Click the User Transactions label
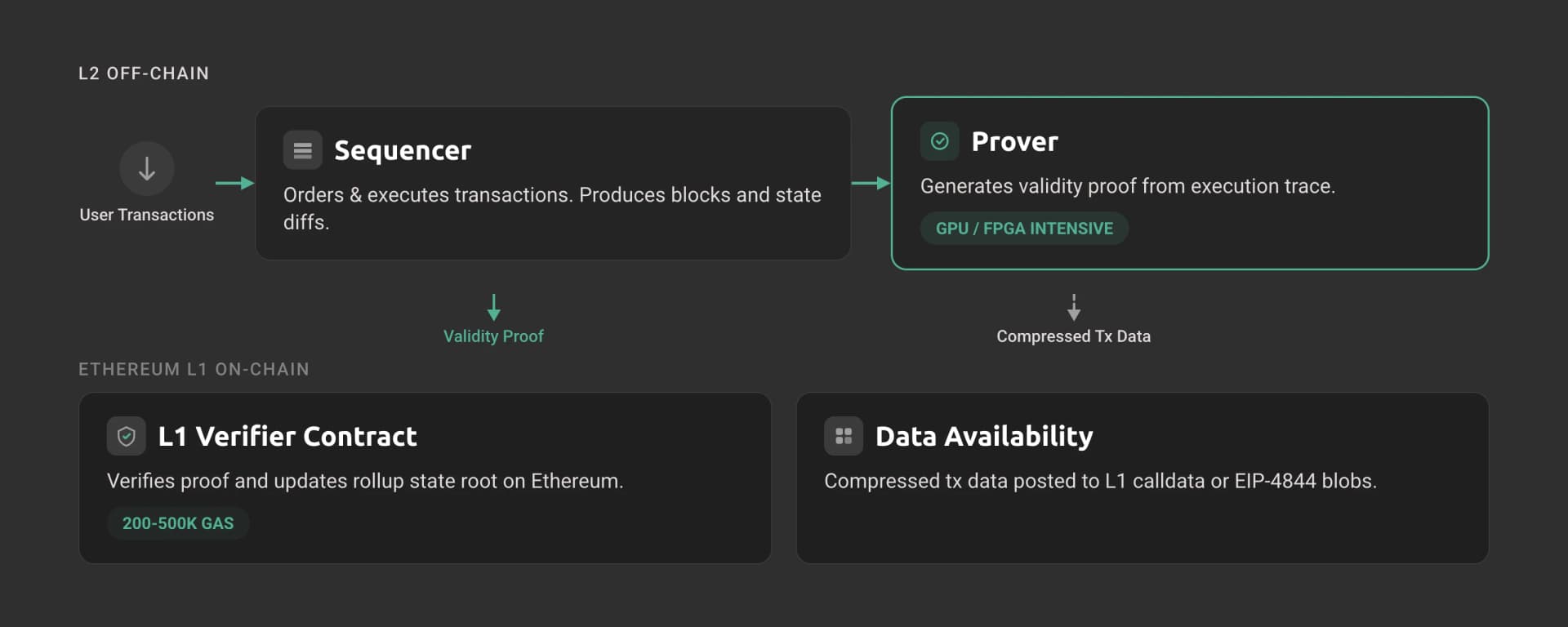 tap(147, 215)
